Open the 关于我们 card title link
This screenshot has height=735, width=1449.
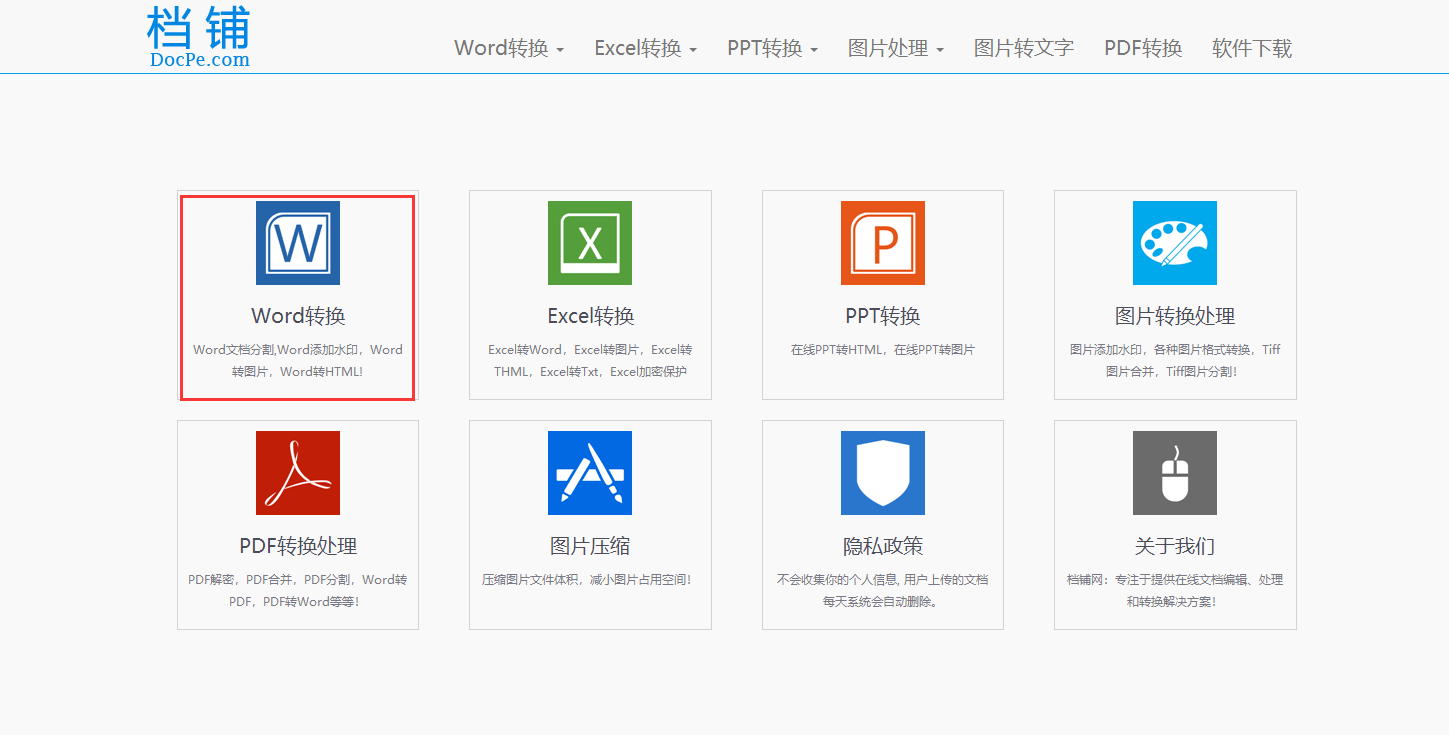point(1175,546)
